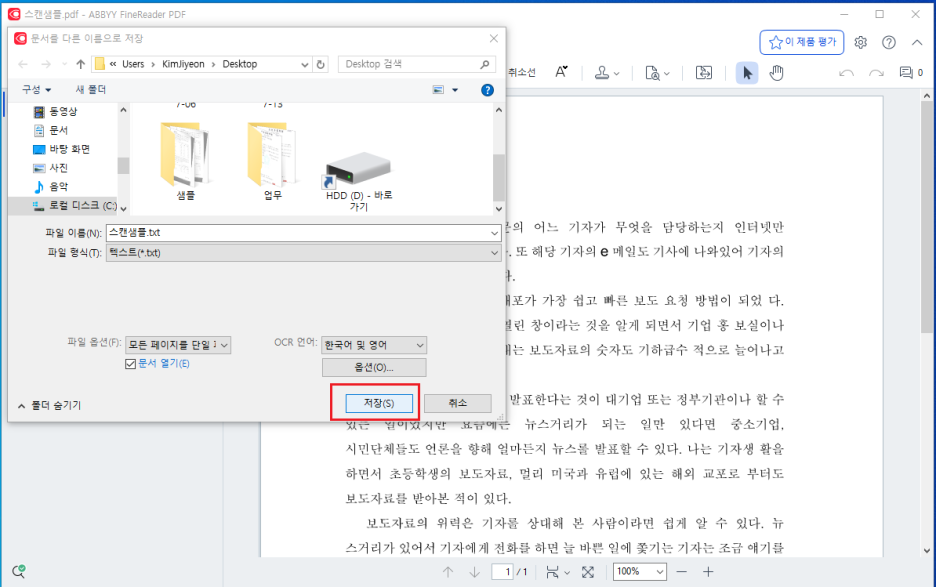Viewport: 936px width, 587px height.
Task: Open recent locations dropdown in save dialog
Action: point(64,64)
